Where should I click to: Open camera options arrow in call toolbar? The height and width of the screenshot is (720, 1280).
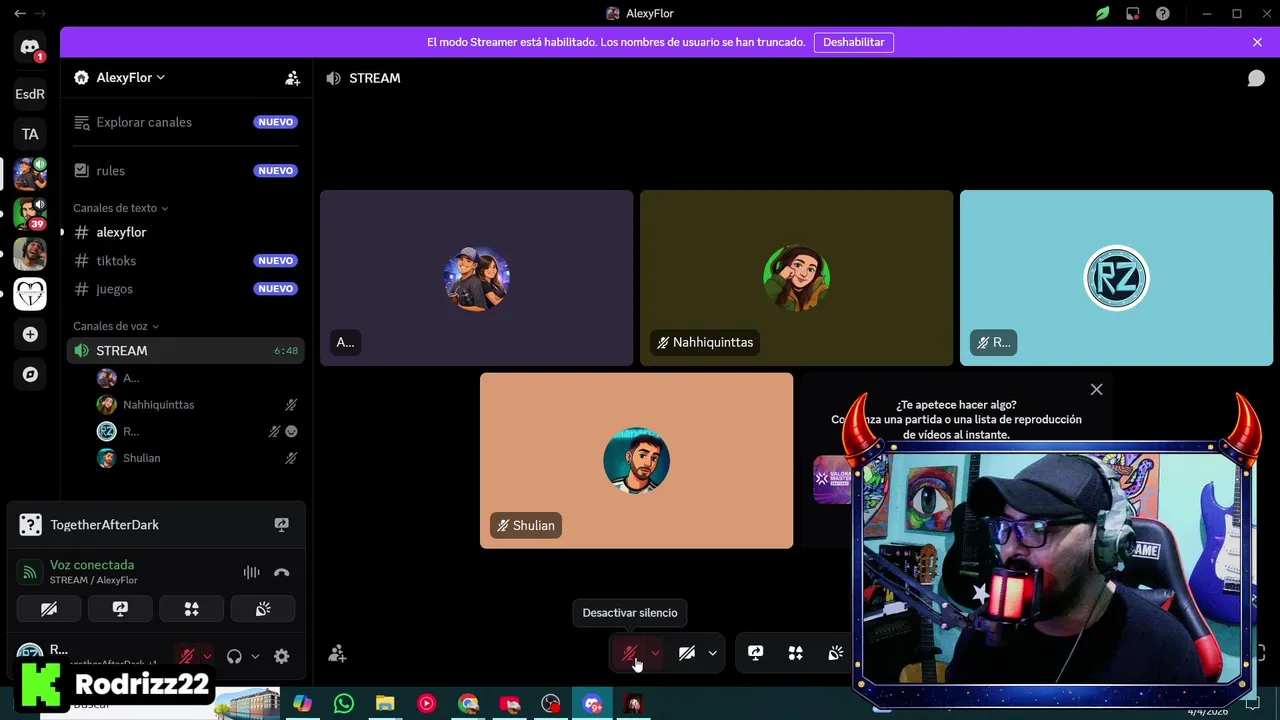click(712, 653)
